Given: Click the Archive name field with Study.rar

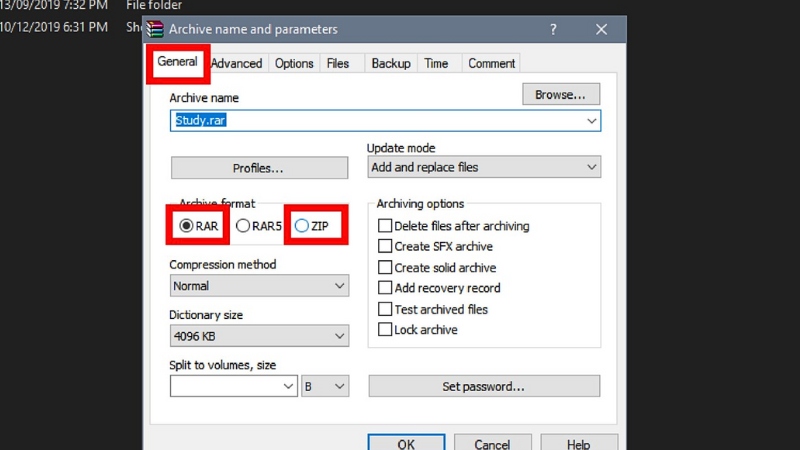Looking at the screenshot, I should pyautogui.click(x=385, y=120).
